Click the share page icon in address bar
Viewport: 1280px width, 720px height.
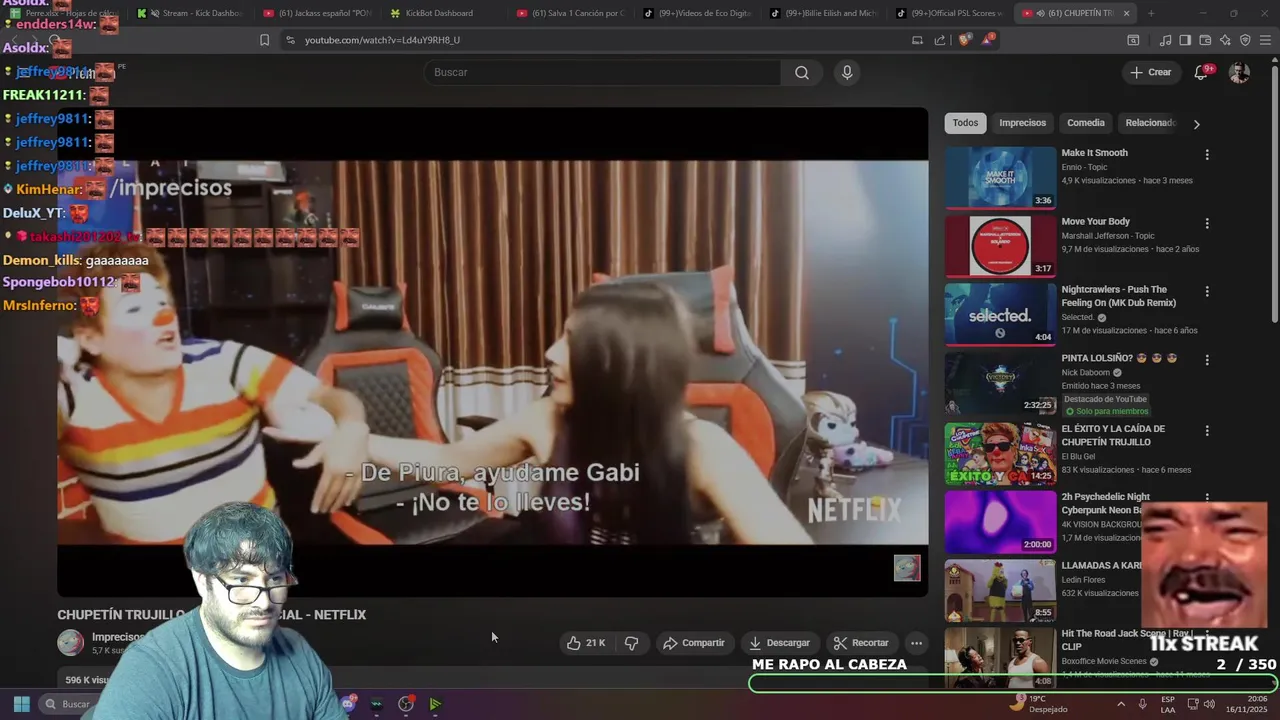coord(940,40)
